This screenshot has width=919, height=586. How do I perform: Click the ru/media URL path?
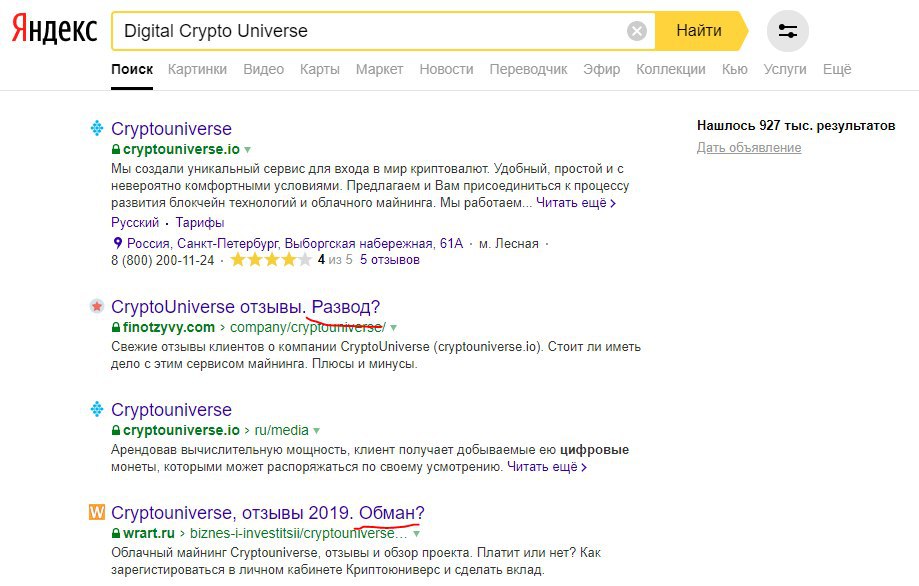pyautogui.click(x=281, y=430)
